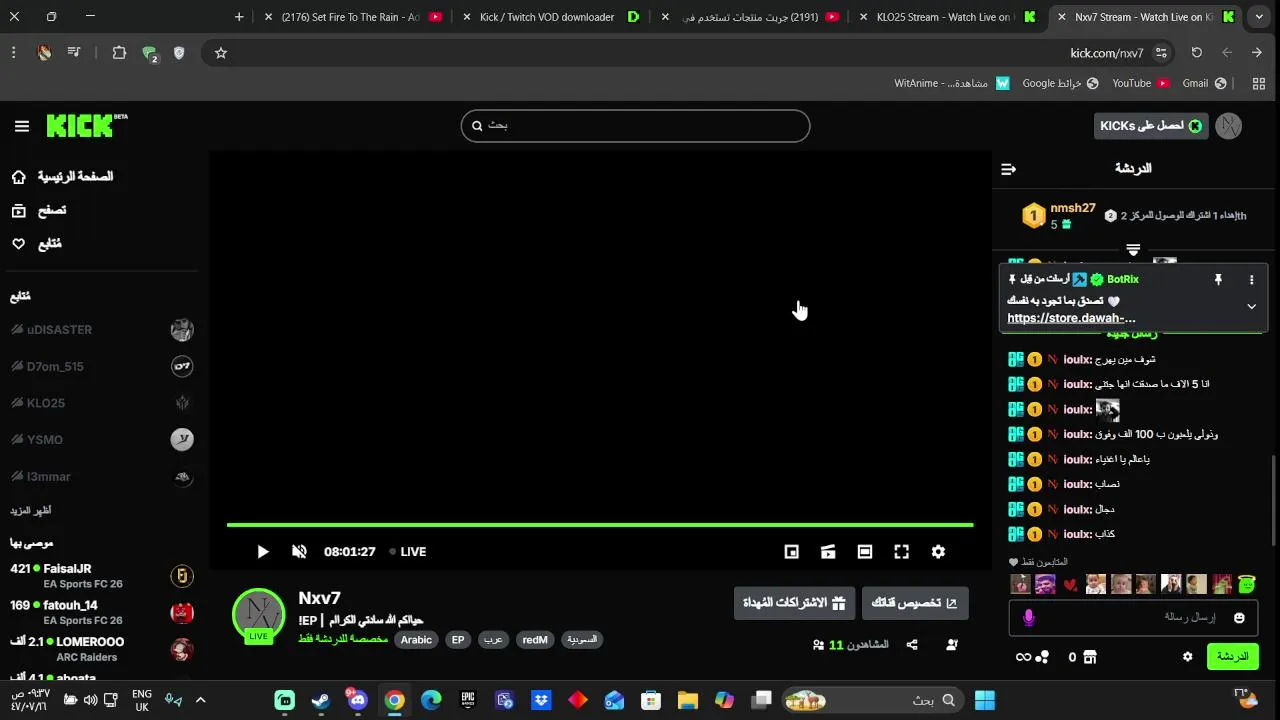
Task: Expand the pinned BotRix message chevron
Action: click(x=1251, y=307)
